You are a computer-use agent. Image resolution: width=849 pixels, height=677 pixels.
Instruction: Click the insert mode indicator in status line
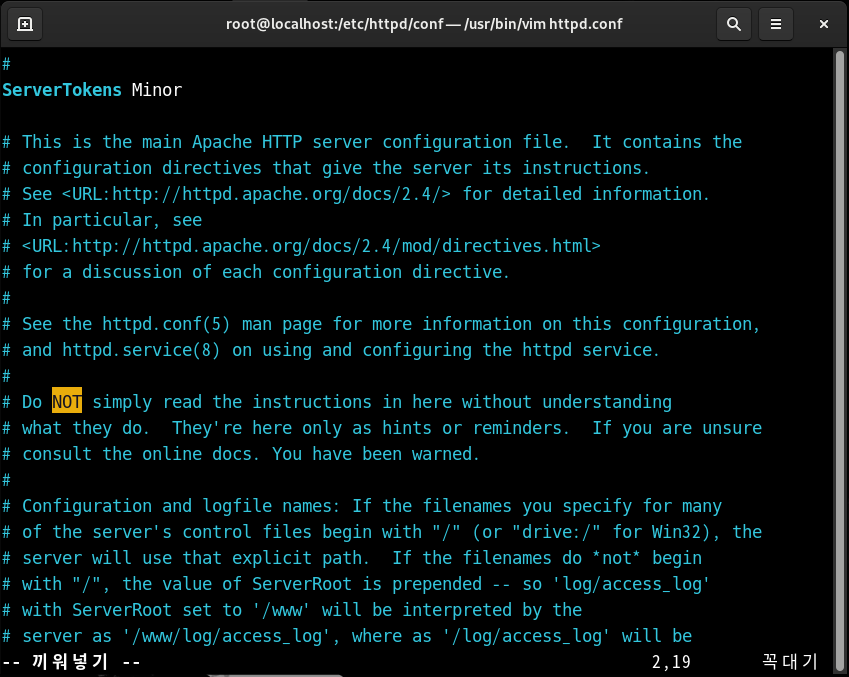click(71, 662)
